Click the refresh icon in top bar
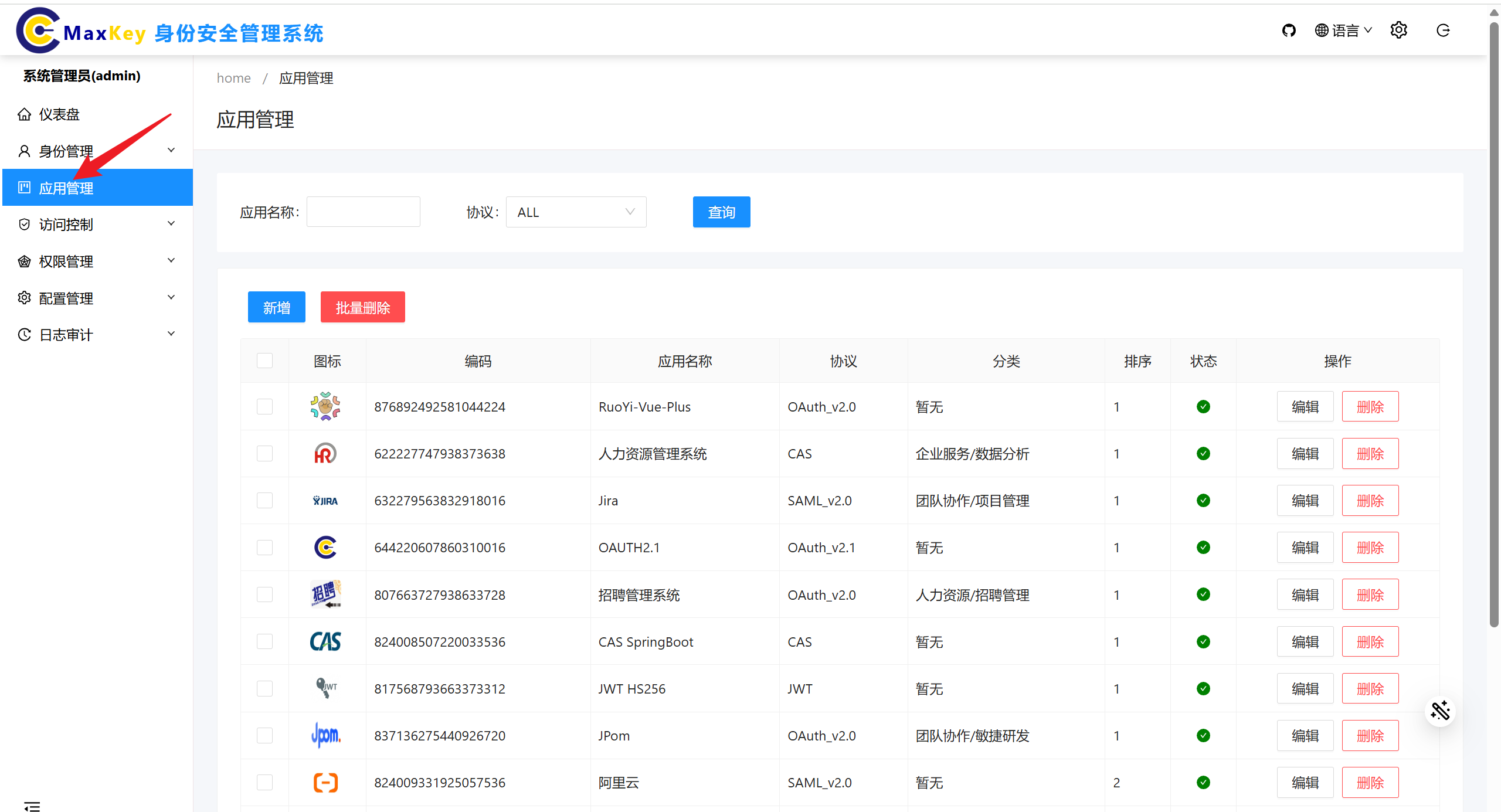 pos(1443,30)
